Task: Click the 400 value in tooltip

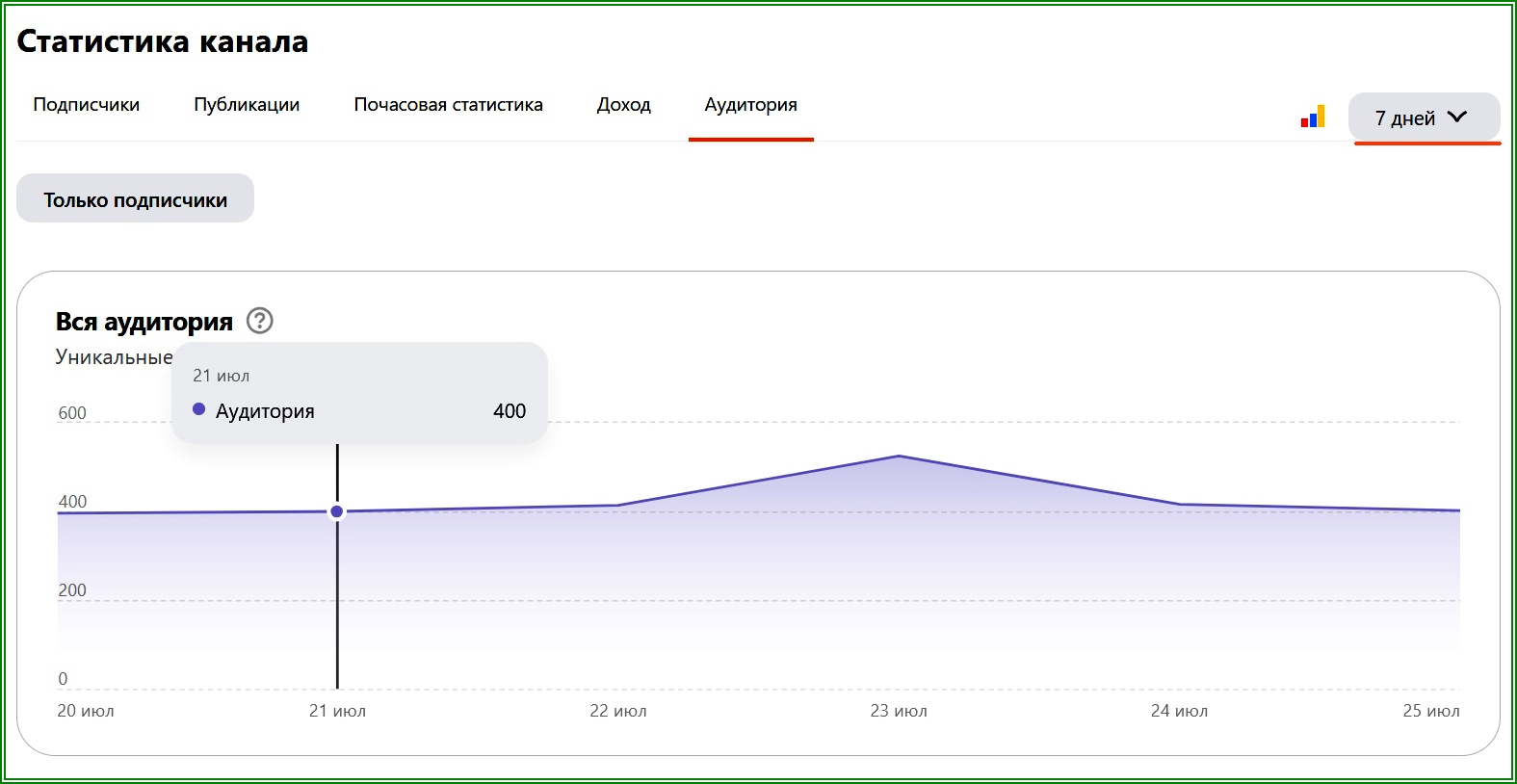Action: pos(510,411)
